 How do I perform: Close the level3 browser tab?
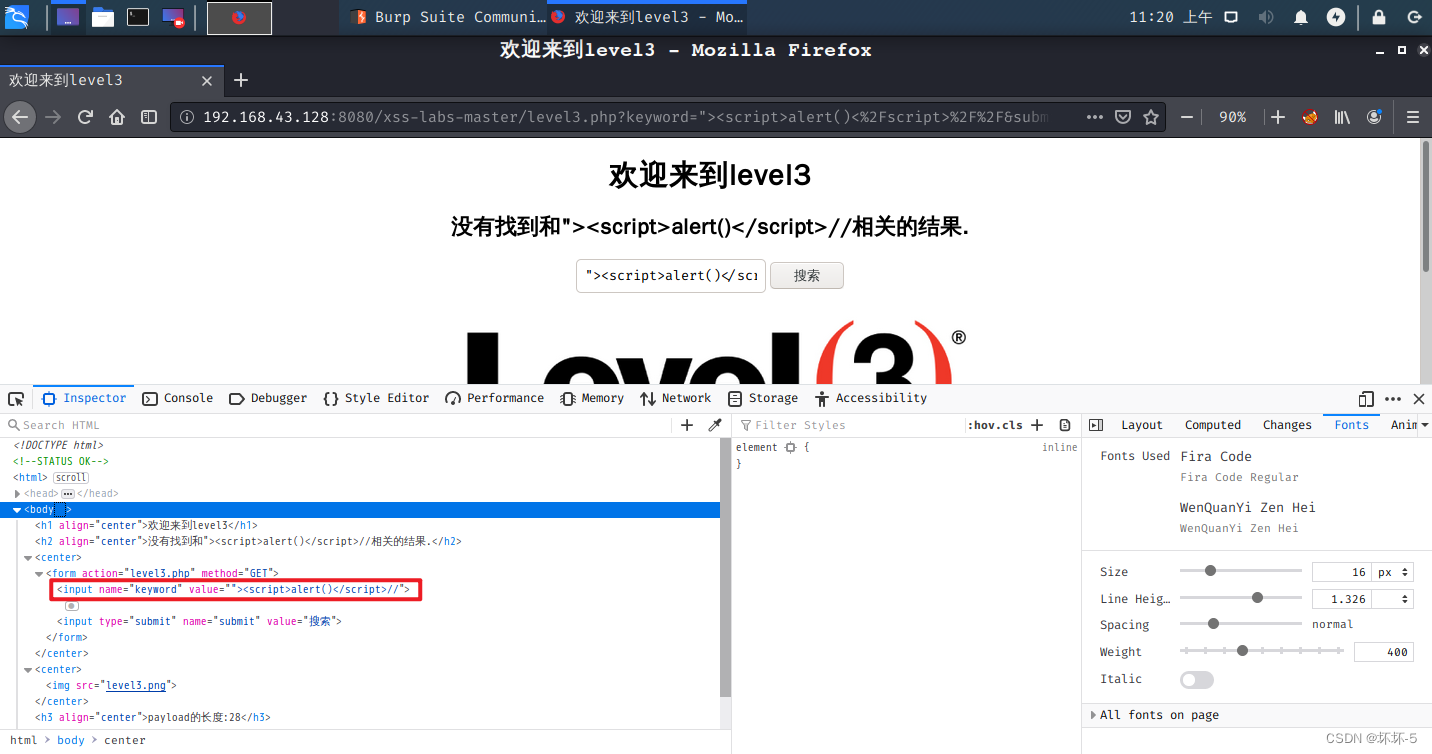coord(207,81)
